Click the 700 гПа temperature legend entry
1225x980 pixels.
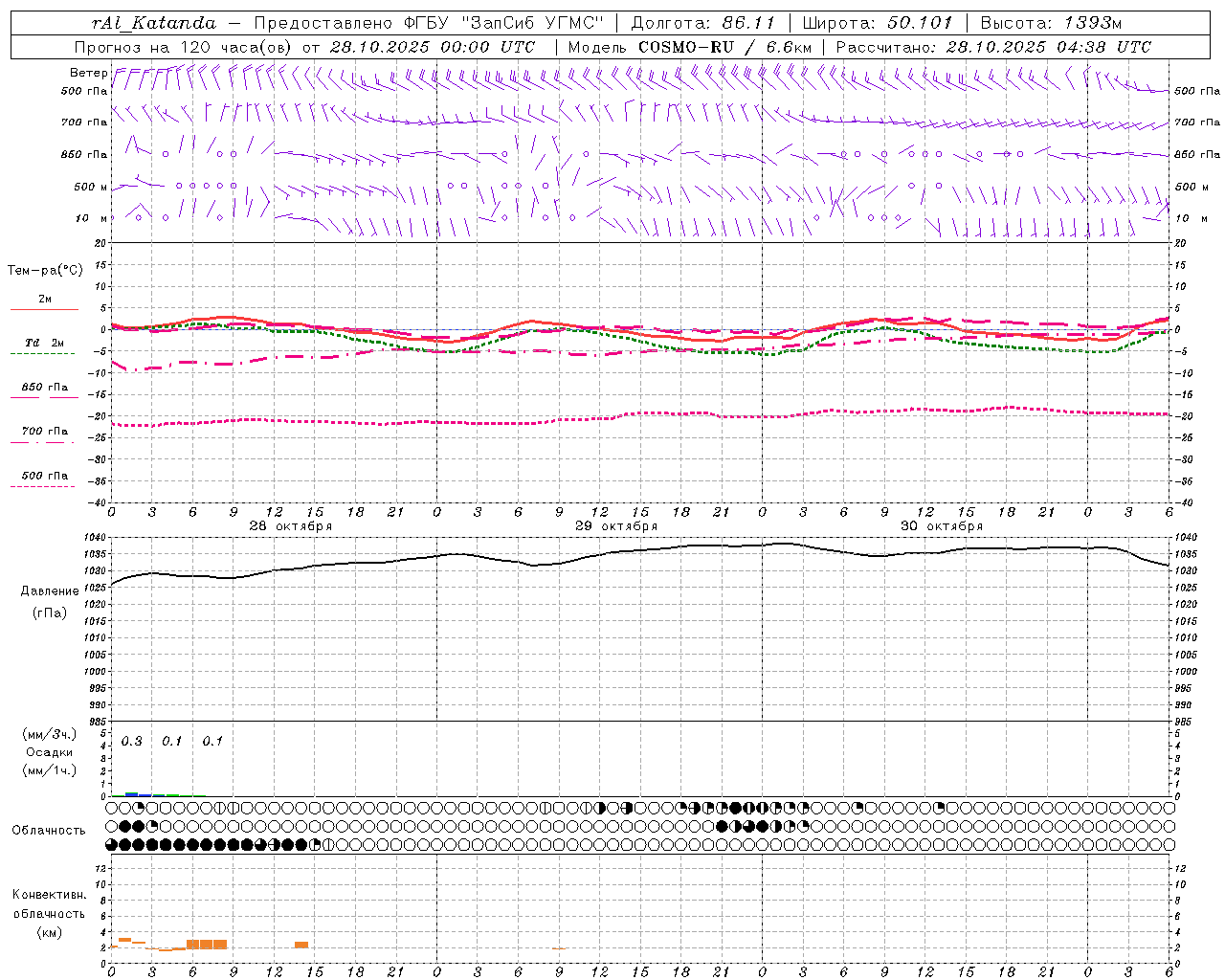(44, 432)
